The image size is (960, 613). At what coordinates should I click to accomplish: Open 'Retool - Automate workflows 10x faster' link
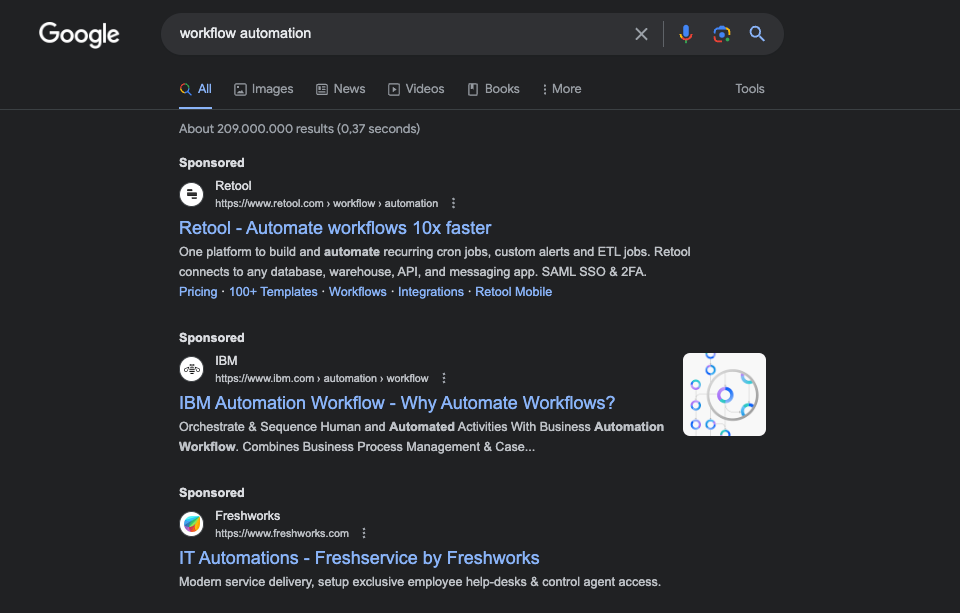pyautogui.click(x=335, y=228)
